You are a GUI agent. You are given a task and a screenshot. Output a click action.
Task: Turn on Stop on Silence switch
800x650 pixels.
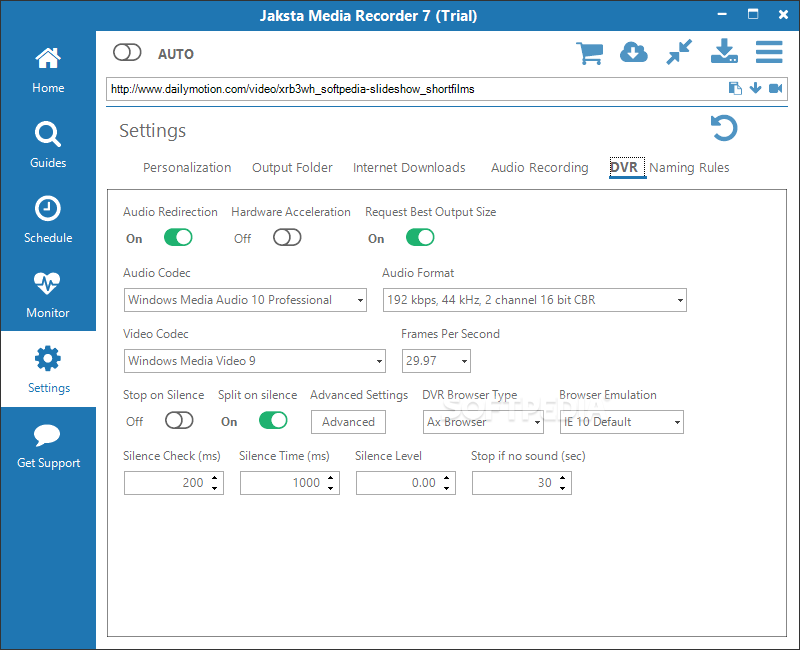(179, 420)
